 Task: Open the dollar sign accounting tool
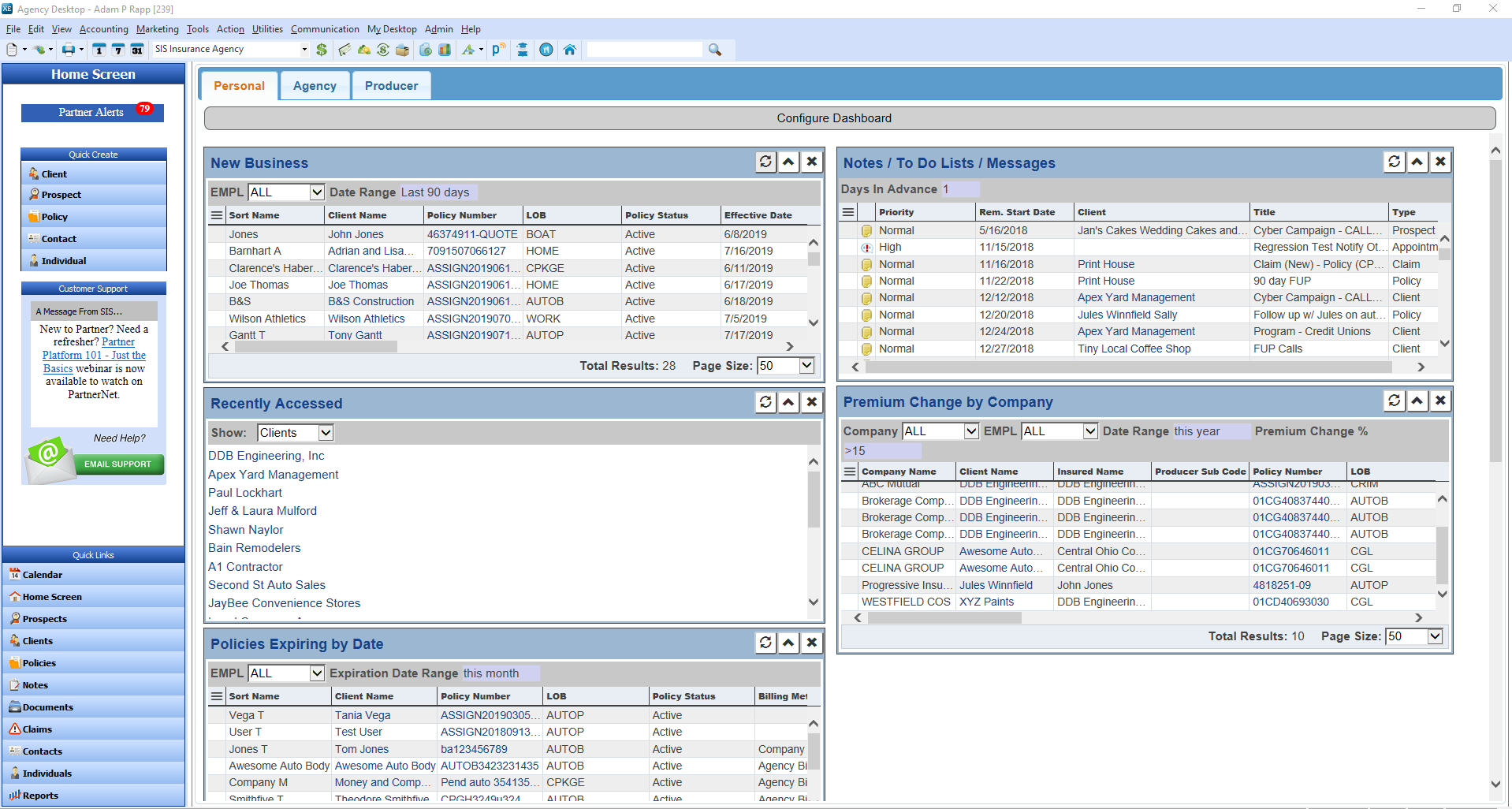[x=322, y=49]
